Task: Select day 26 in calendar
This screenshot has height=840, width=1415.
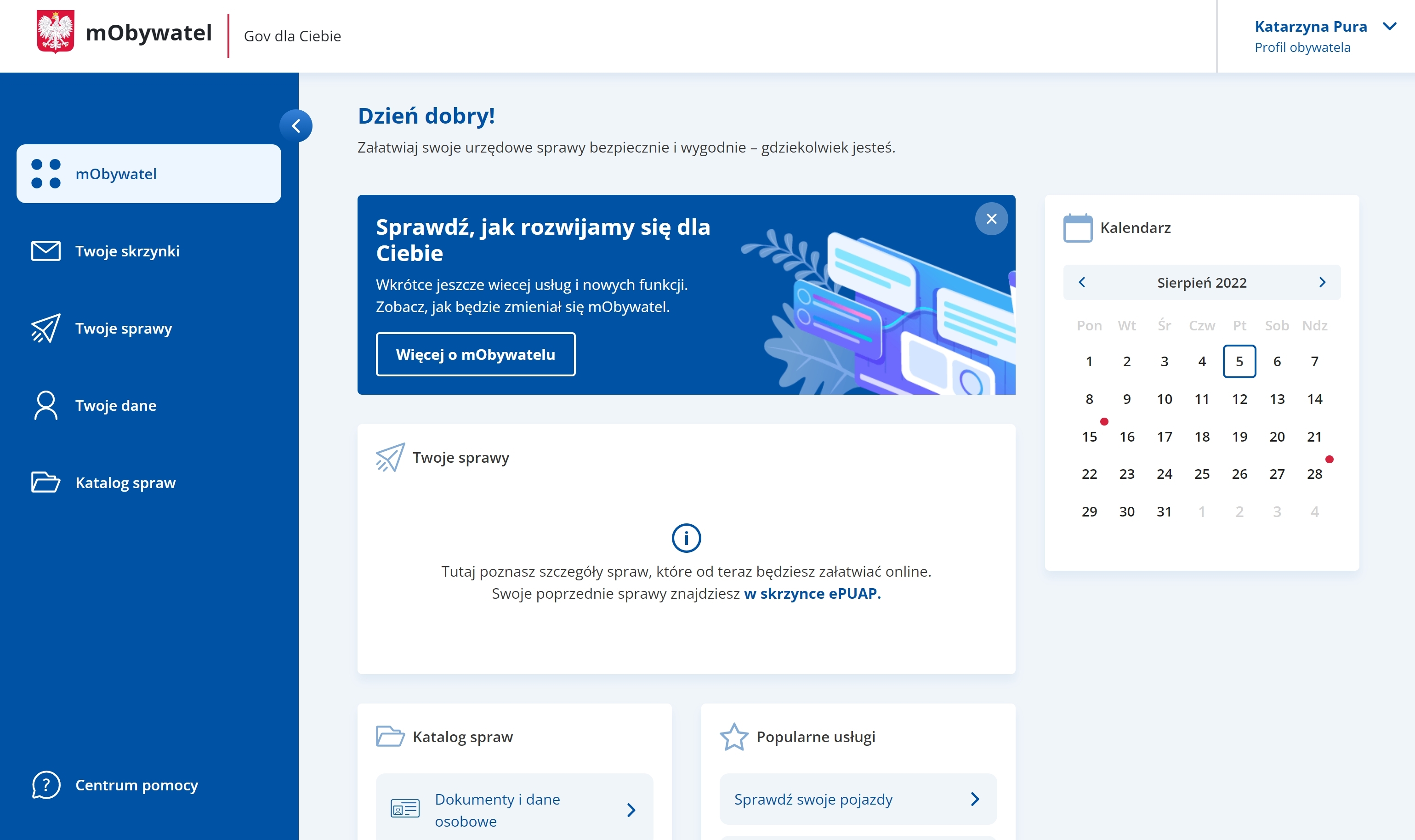Action: [1239, 474]
